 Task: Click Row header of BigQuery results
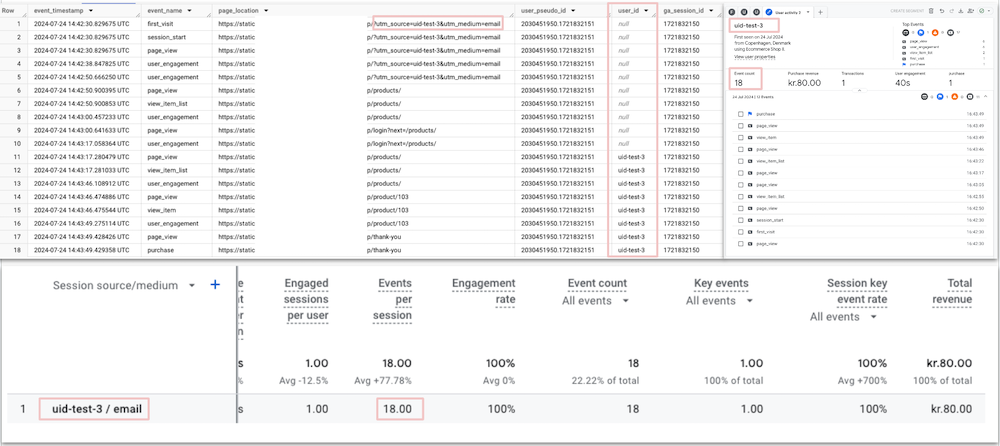(8, 11)
